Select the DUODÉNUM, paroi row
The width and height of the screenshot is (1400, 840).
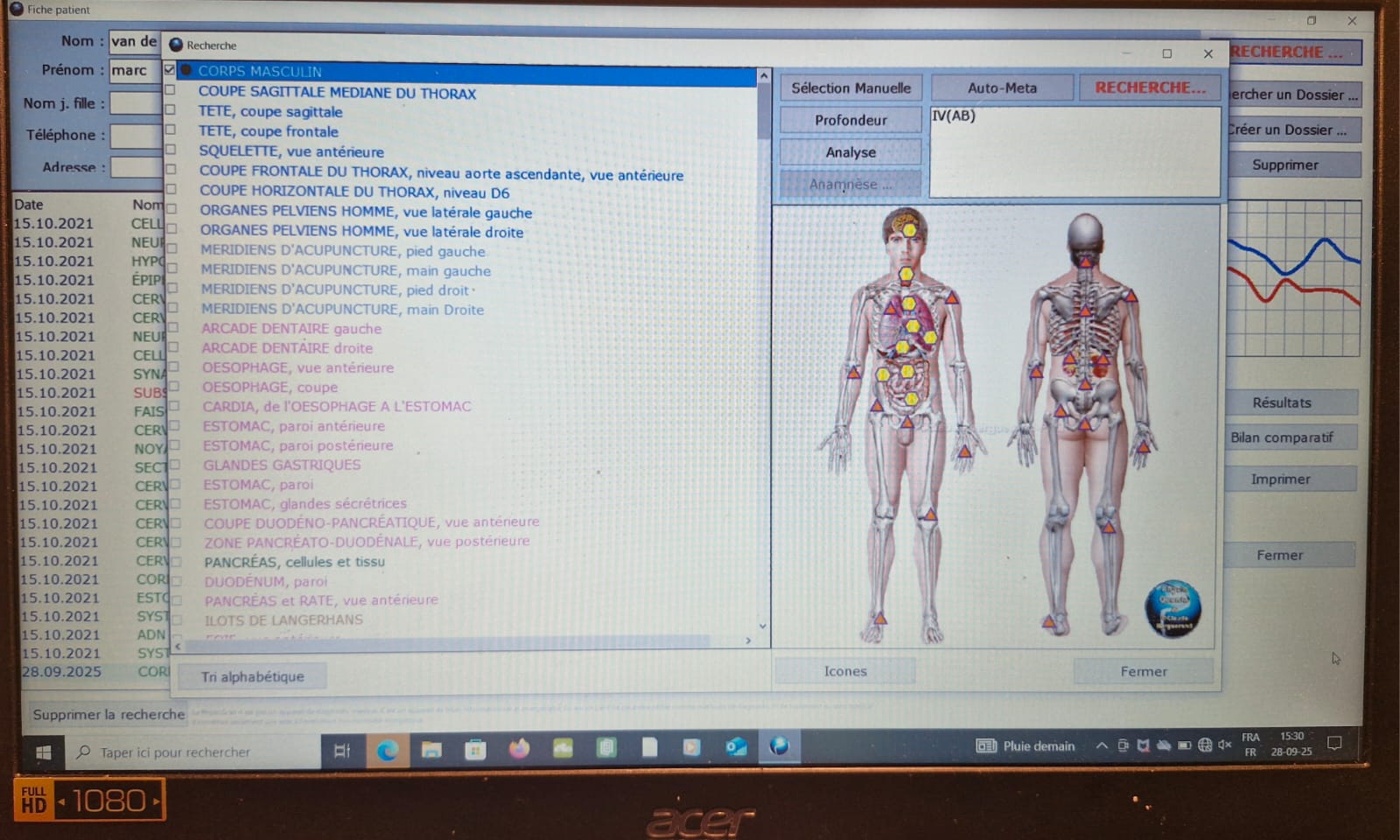click(x=266, y=581)
